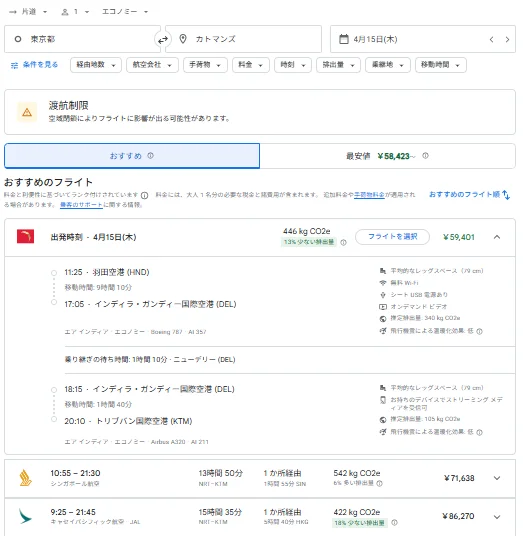
Task: Open the 片道 trip type dropdown
Action: click(x=28, y=12)
